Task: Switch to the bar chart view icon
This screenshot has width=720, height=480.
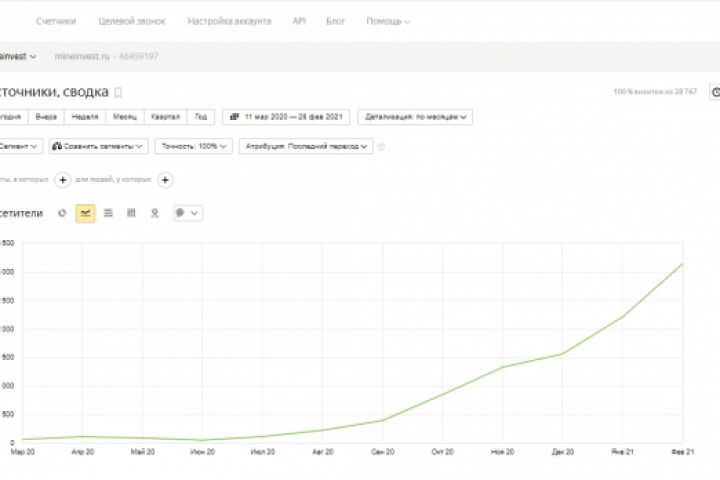Action: 131,213
